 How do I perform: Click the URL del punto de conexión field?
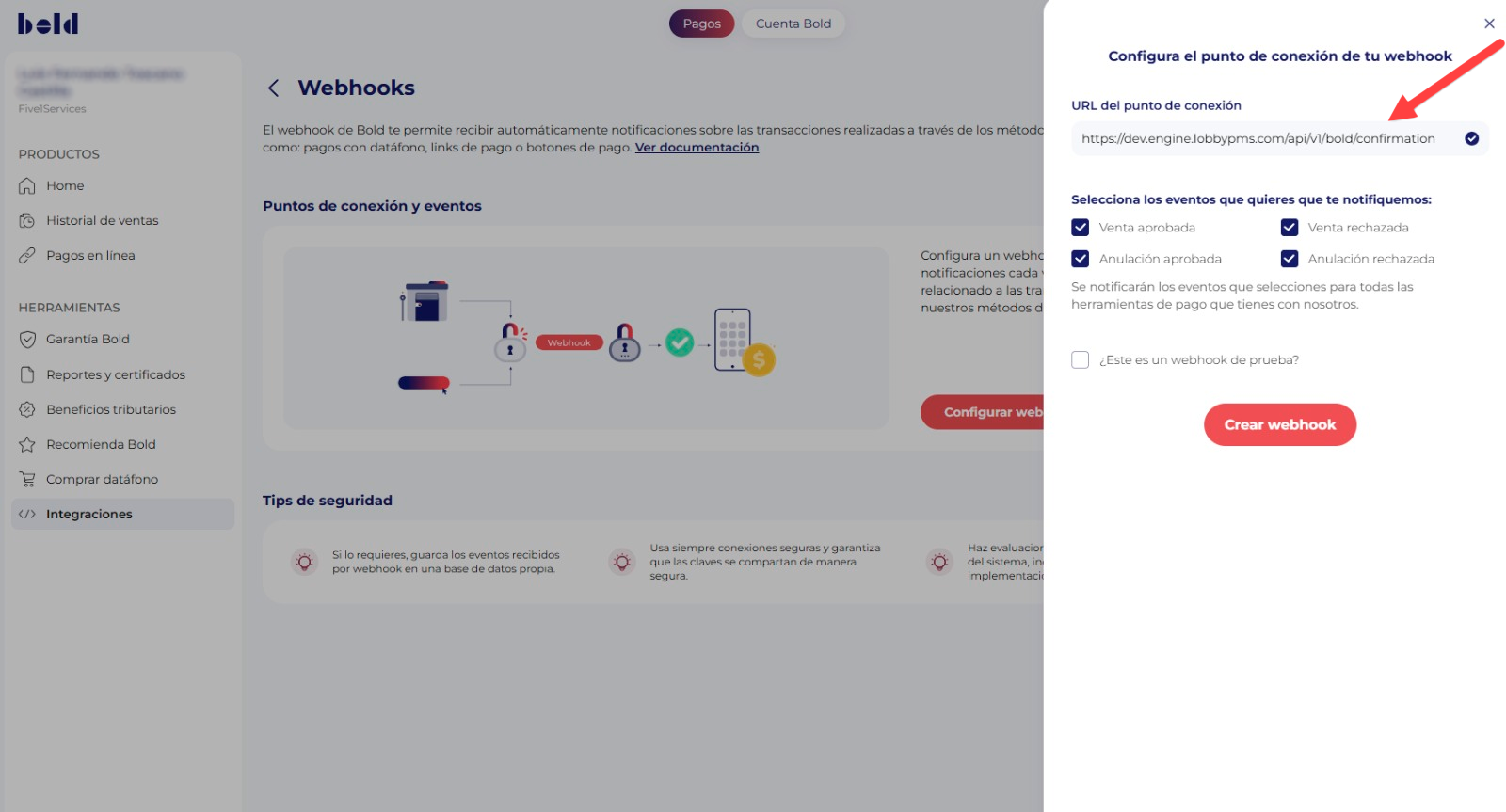click(x=1261, y=139)
